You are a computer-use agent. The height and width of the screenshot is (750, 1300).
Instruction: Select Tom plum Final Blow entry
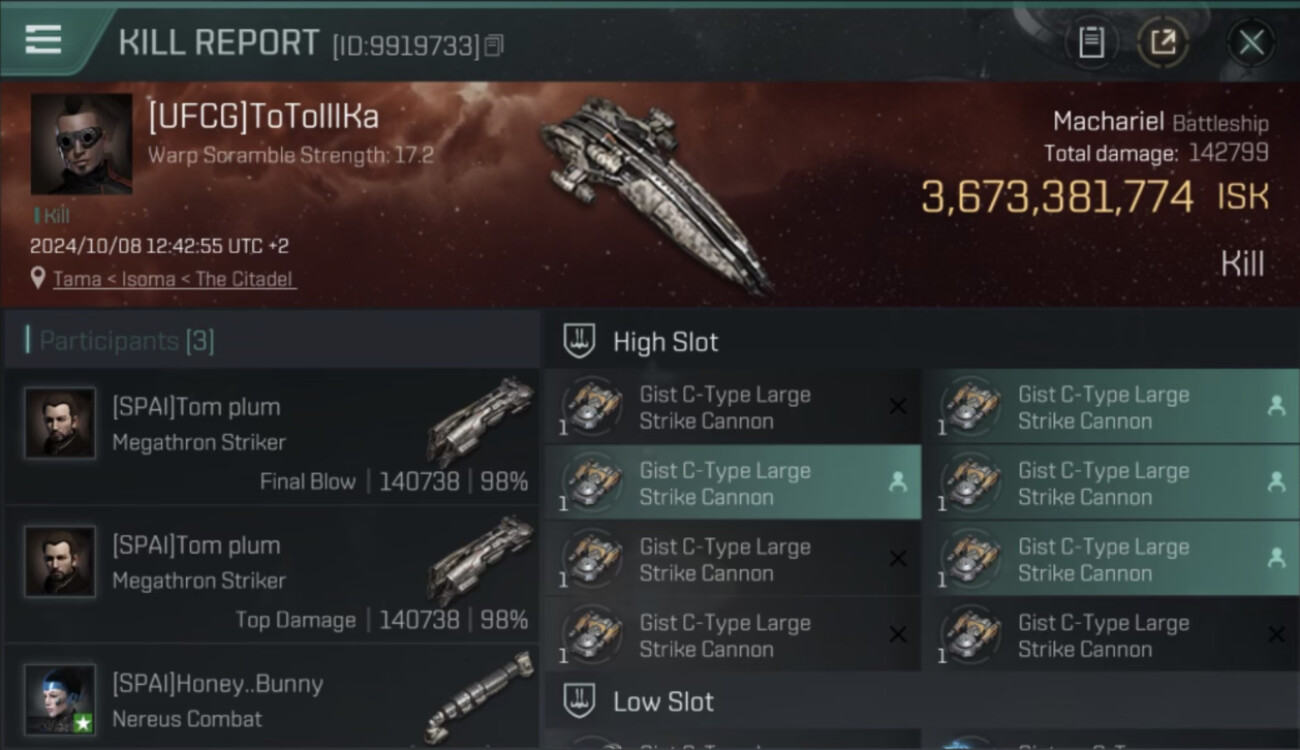coord(272,437)
